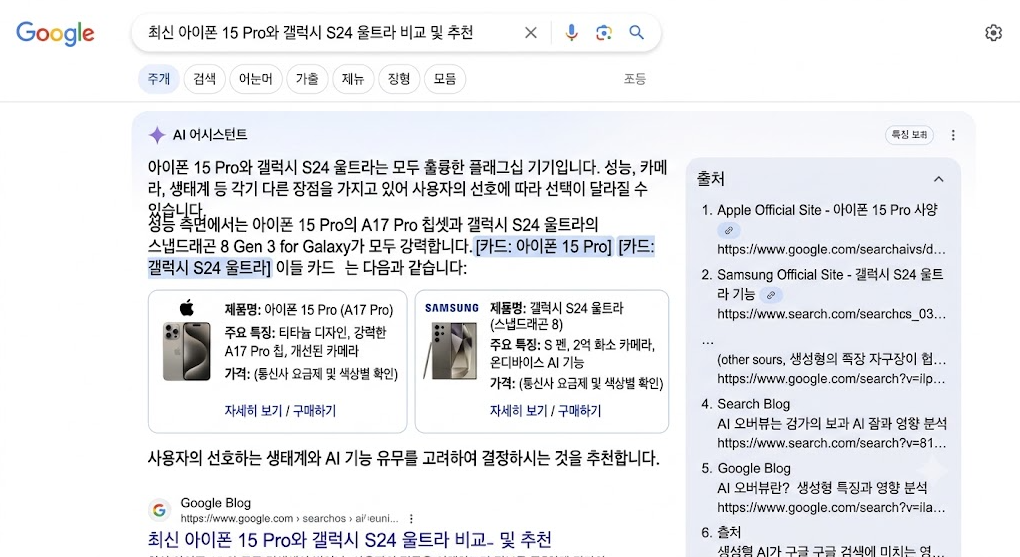This screenshot has width=1020, height=557.
Task: Click the 특징 보처 button
Action: [x=909, y=135]
